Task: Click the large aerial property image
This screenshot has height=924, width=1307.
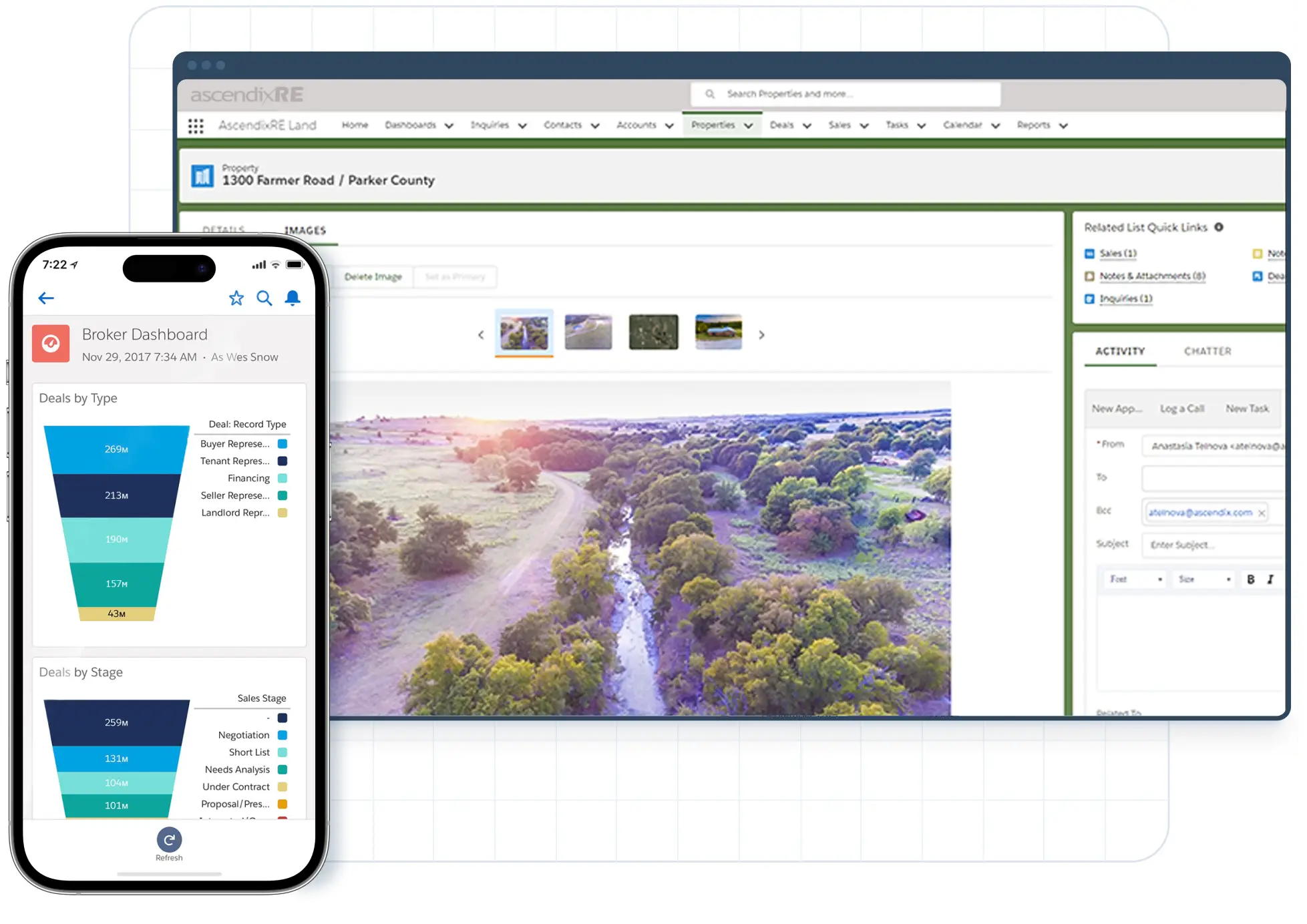Action: point(640,549)
